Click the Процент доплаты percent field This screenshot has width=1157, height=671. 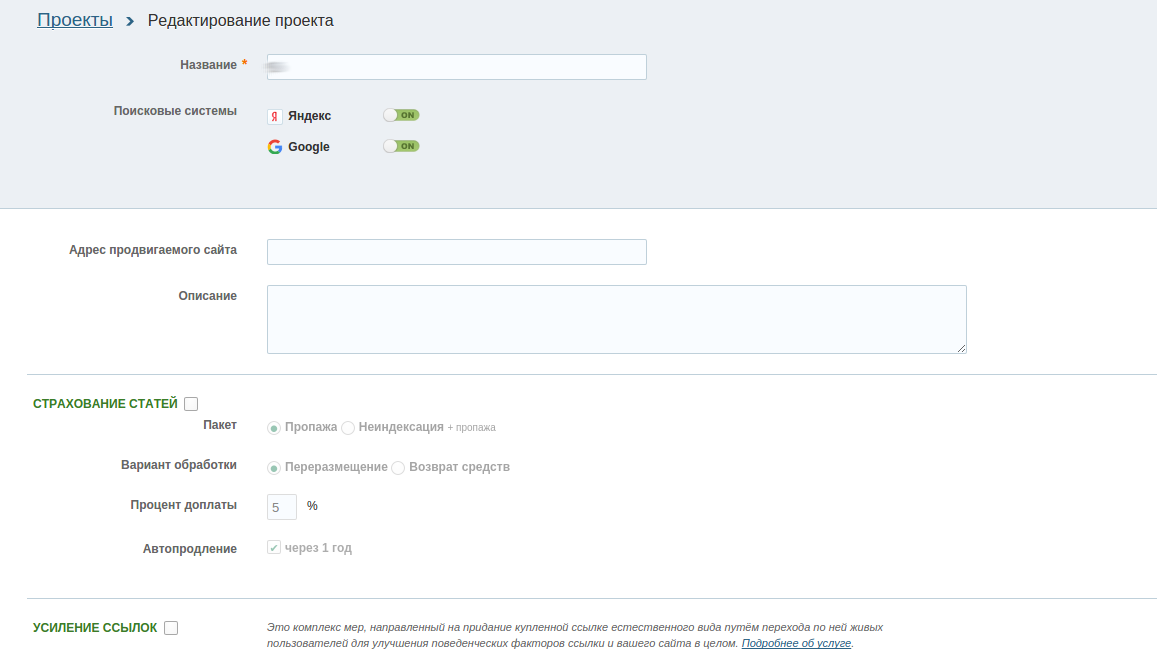282,507
